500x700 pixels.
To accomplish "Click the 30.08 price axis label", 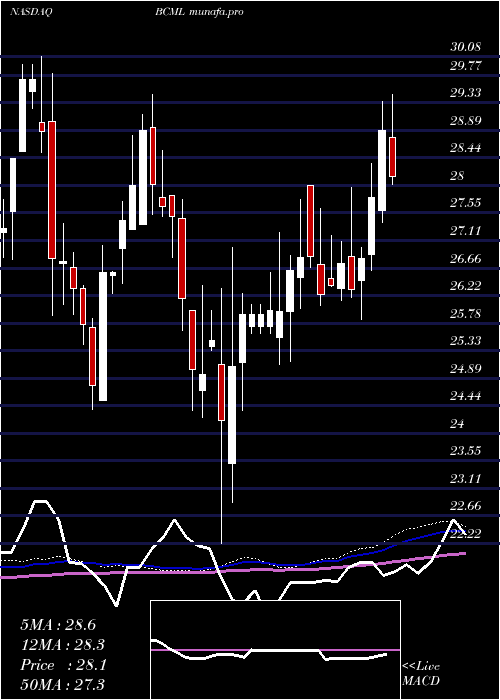I will (x=465, y=47).
